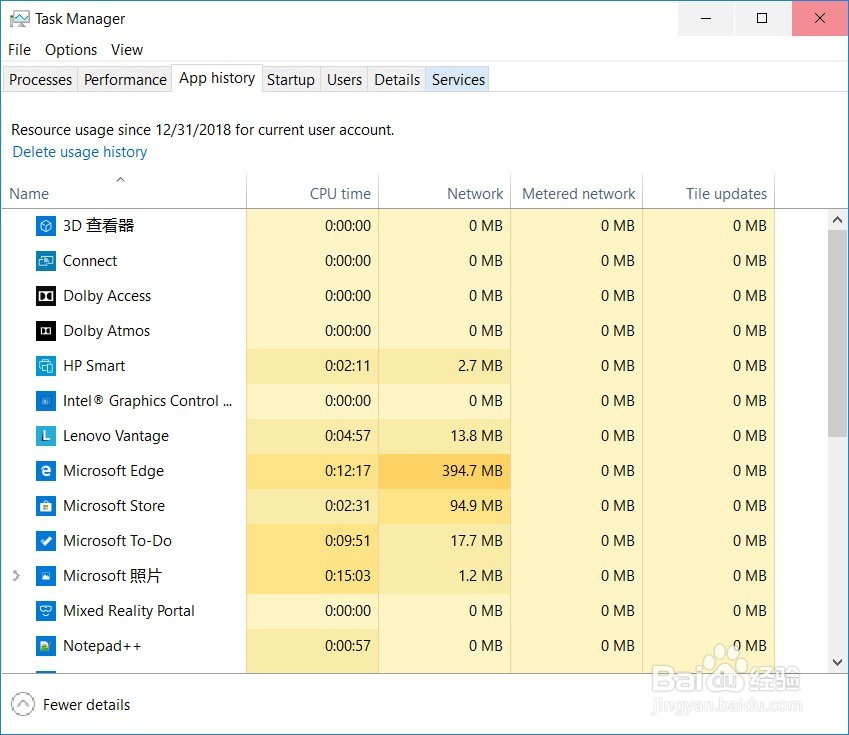Click the Fewer details arrow icon
The width and height of the screenshot is (849, 735).
23,705
